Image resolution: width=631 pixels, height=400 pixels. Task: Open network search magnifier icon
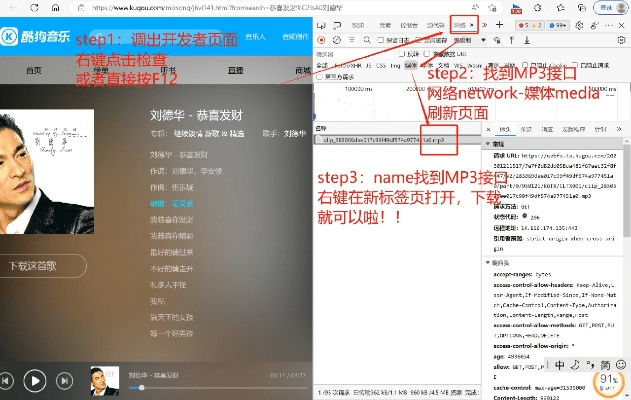367,40
